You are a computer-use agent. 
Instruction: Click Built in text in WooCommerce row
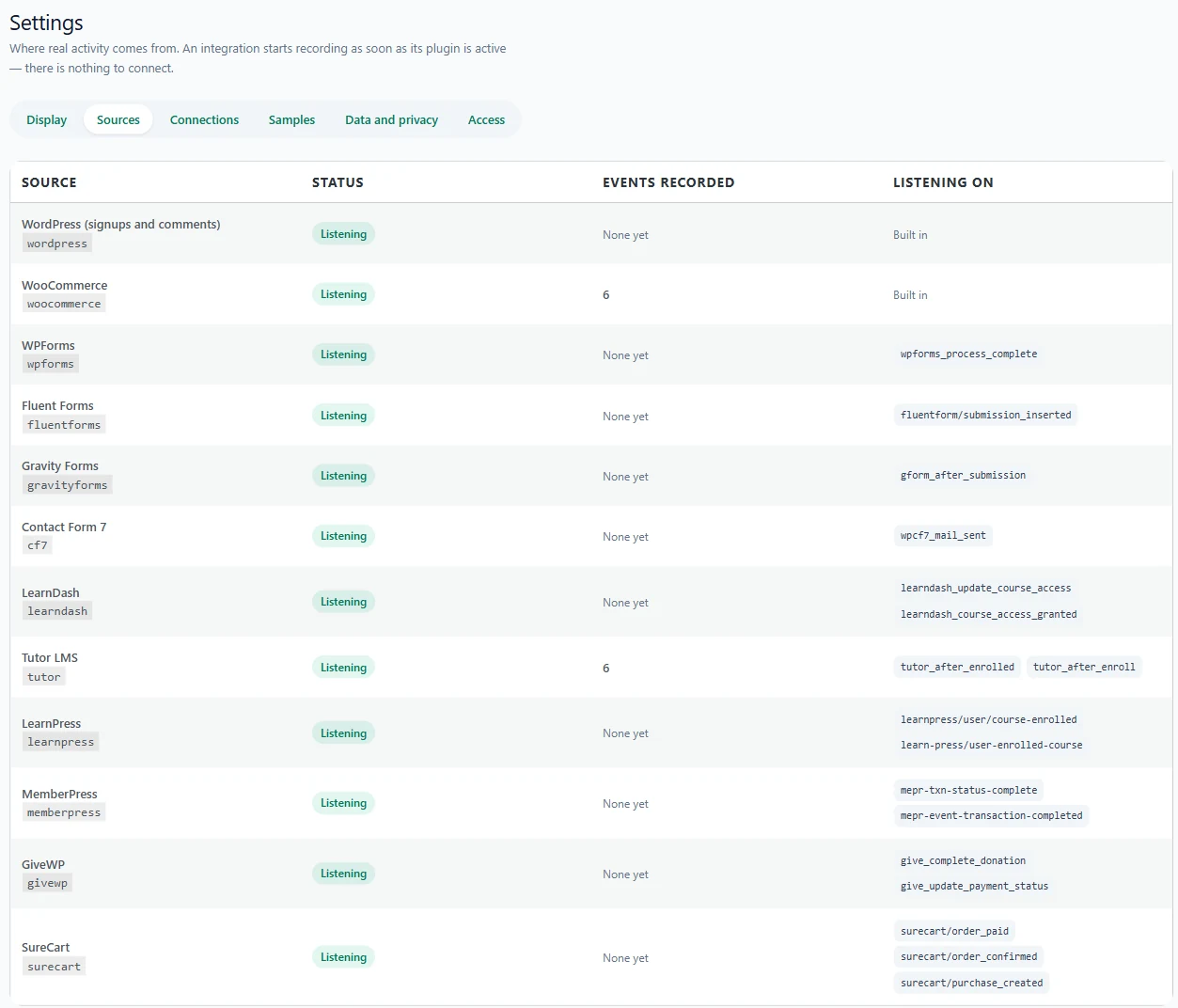[910, 295]
